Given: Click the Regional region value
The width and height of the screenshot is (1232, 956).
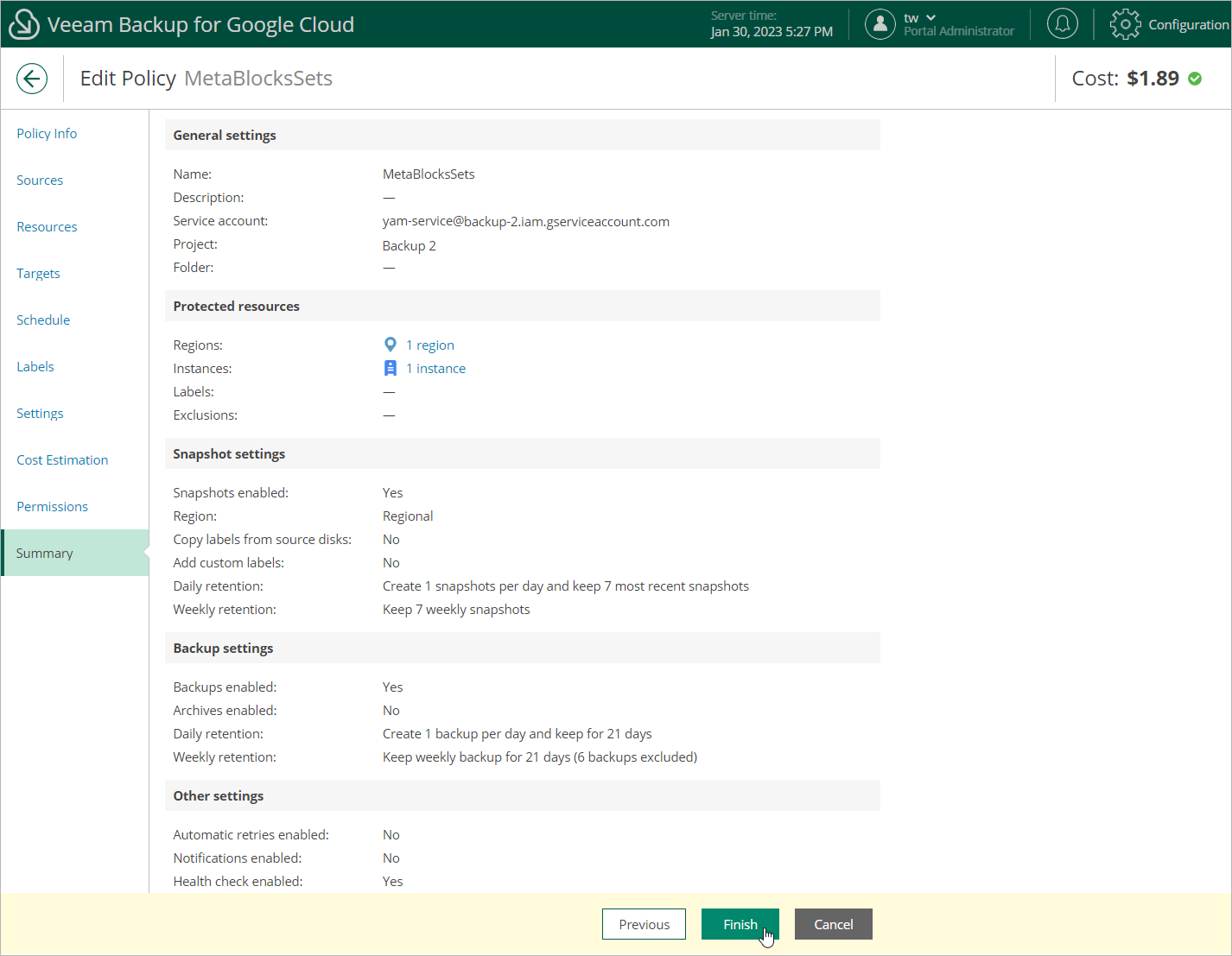Looking at the screenshot, I should tap(408, 516).
